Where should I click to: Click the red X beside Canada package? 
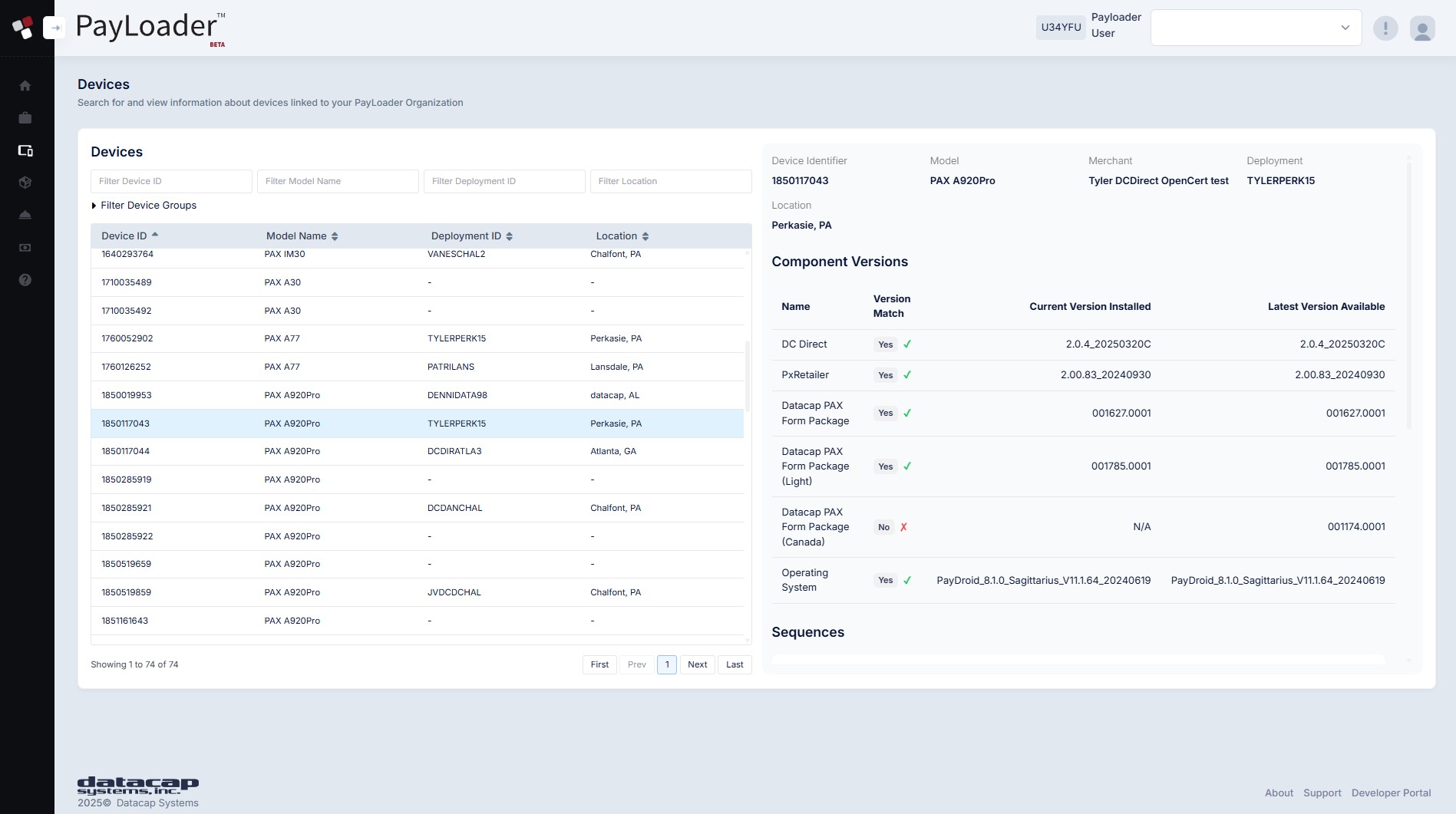903,527
